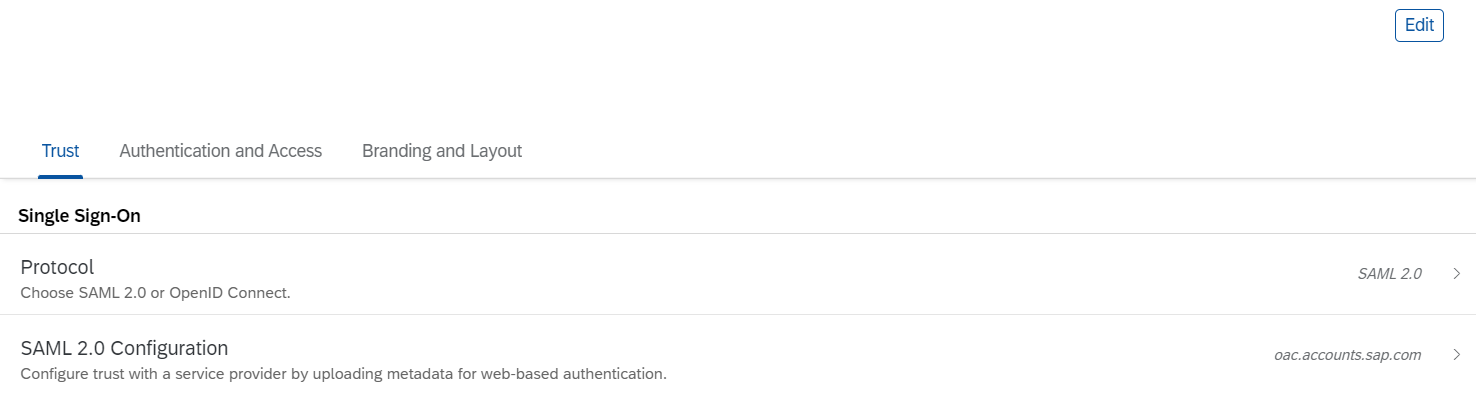Screen dimensions: 1476x393
Task: Open the SAML 2.0 Configuration list item
Action: [x=738, y=354]
